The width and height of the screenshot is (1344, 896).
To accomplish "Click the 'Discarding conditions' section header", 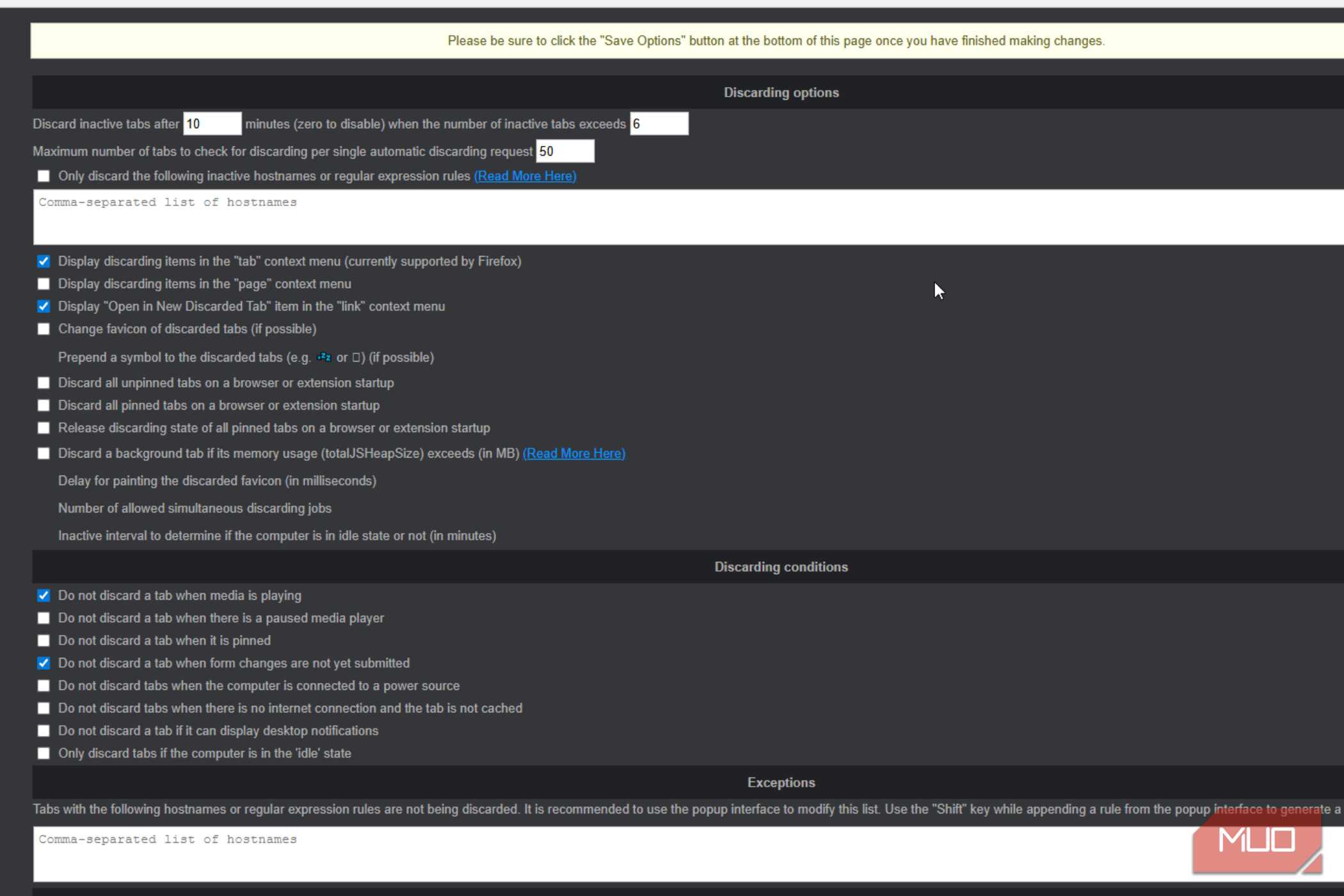I will tap(781, 567).
